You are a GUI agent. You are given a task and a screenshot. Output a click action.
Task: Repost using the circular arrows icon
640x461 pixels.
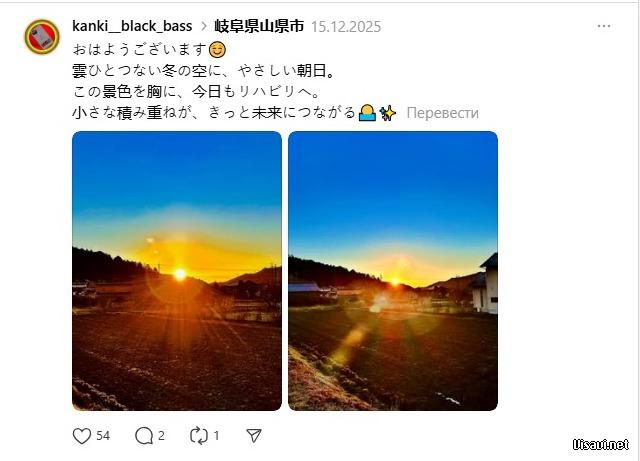tap(199, 436)
